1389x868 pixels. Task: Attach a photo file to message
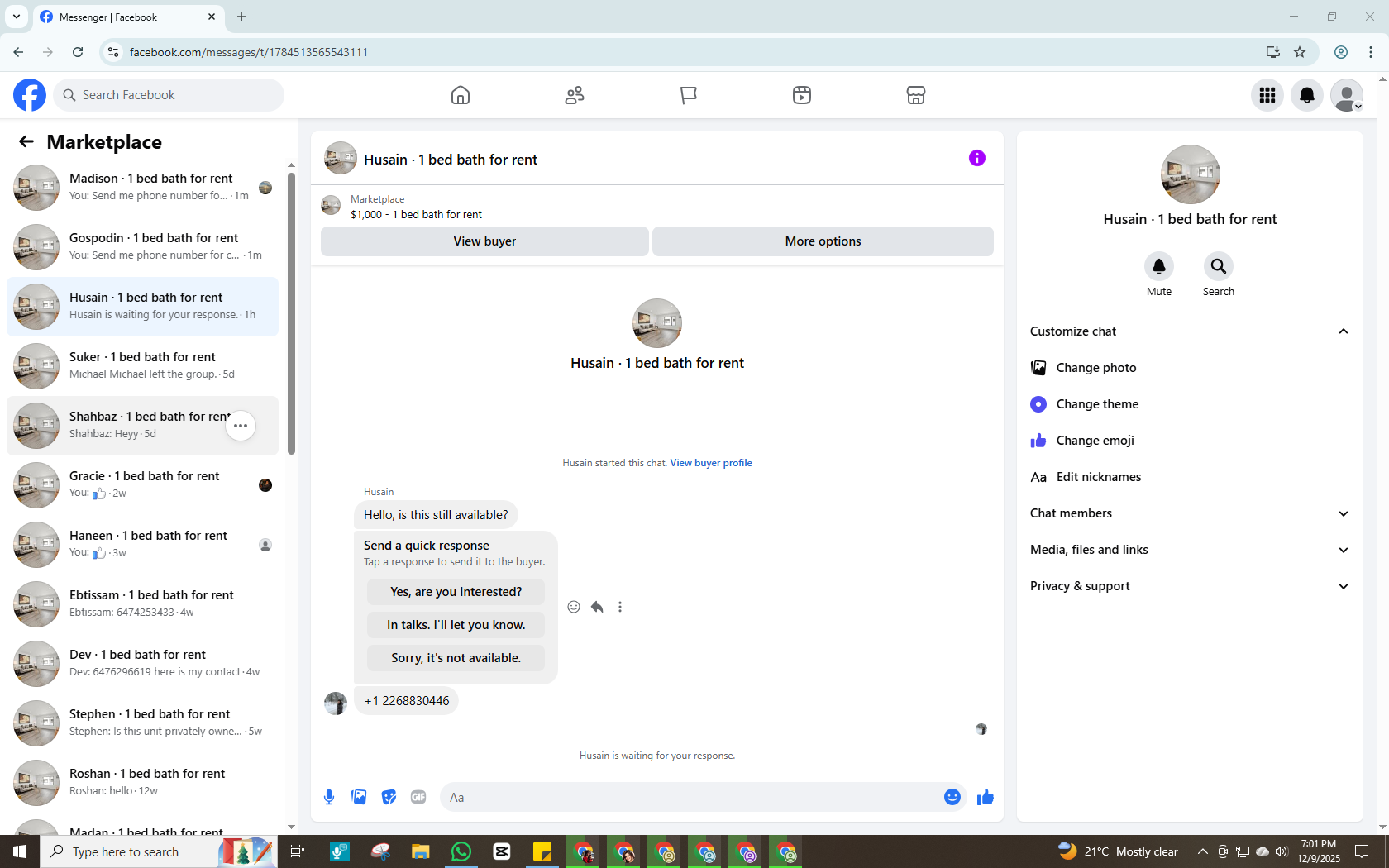[359, 797]
